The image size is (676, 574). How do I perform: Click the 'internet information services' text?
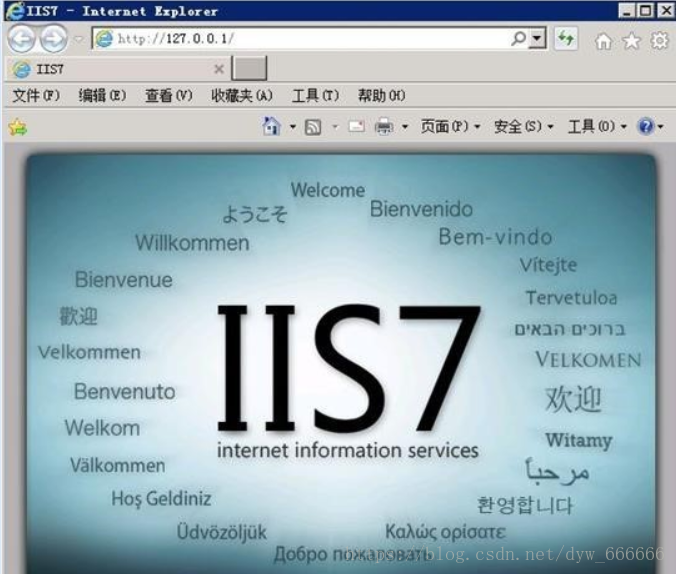347,450
